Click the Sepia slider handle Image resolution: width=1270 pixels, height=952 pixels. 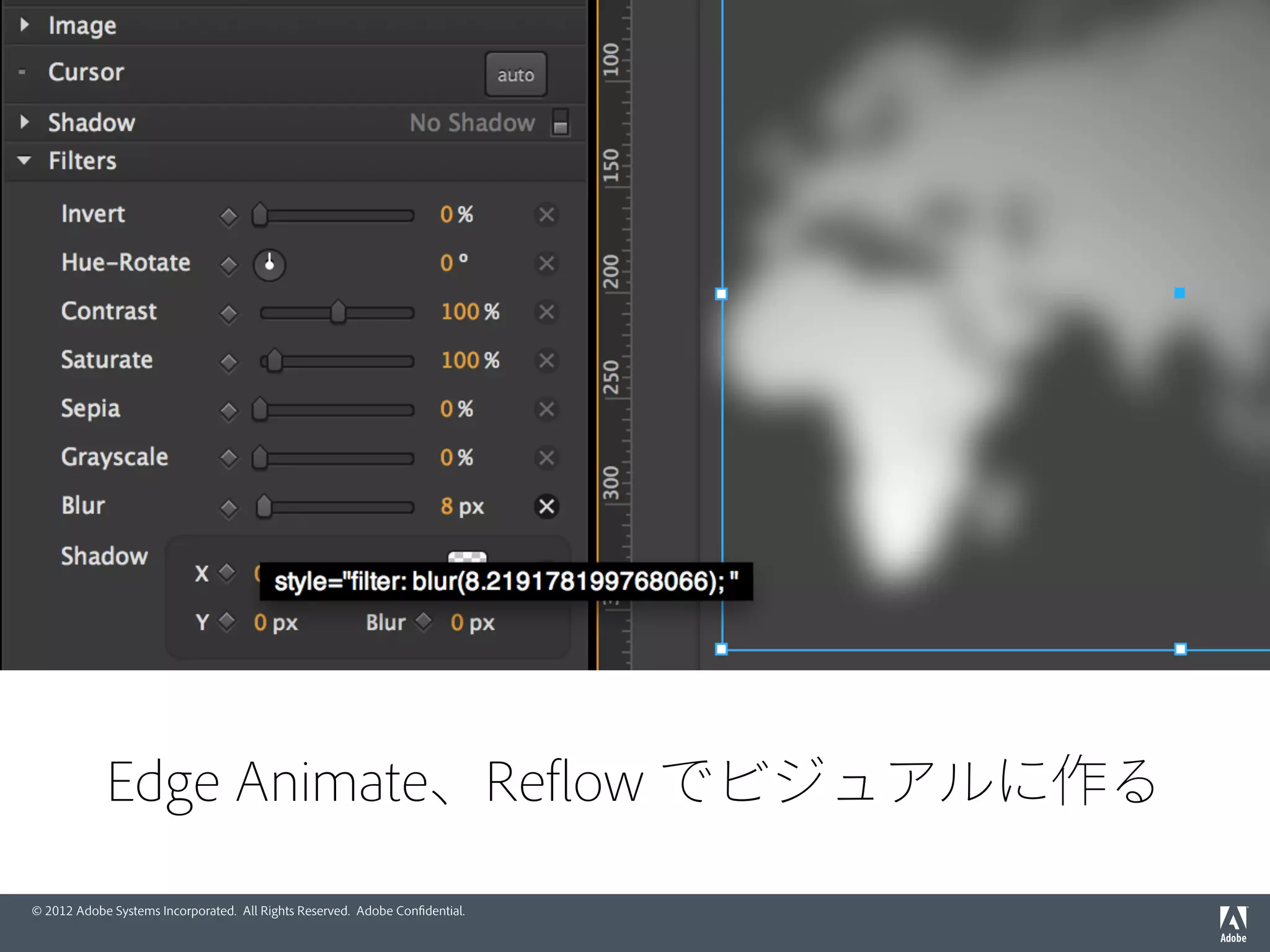click(260, 409)
